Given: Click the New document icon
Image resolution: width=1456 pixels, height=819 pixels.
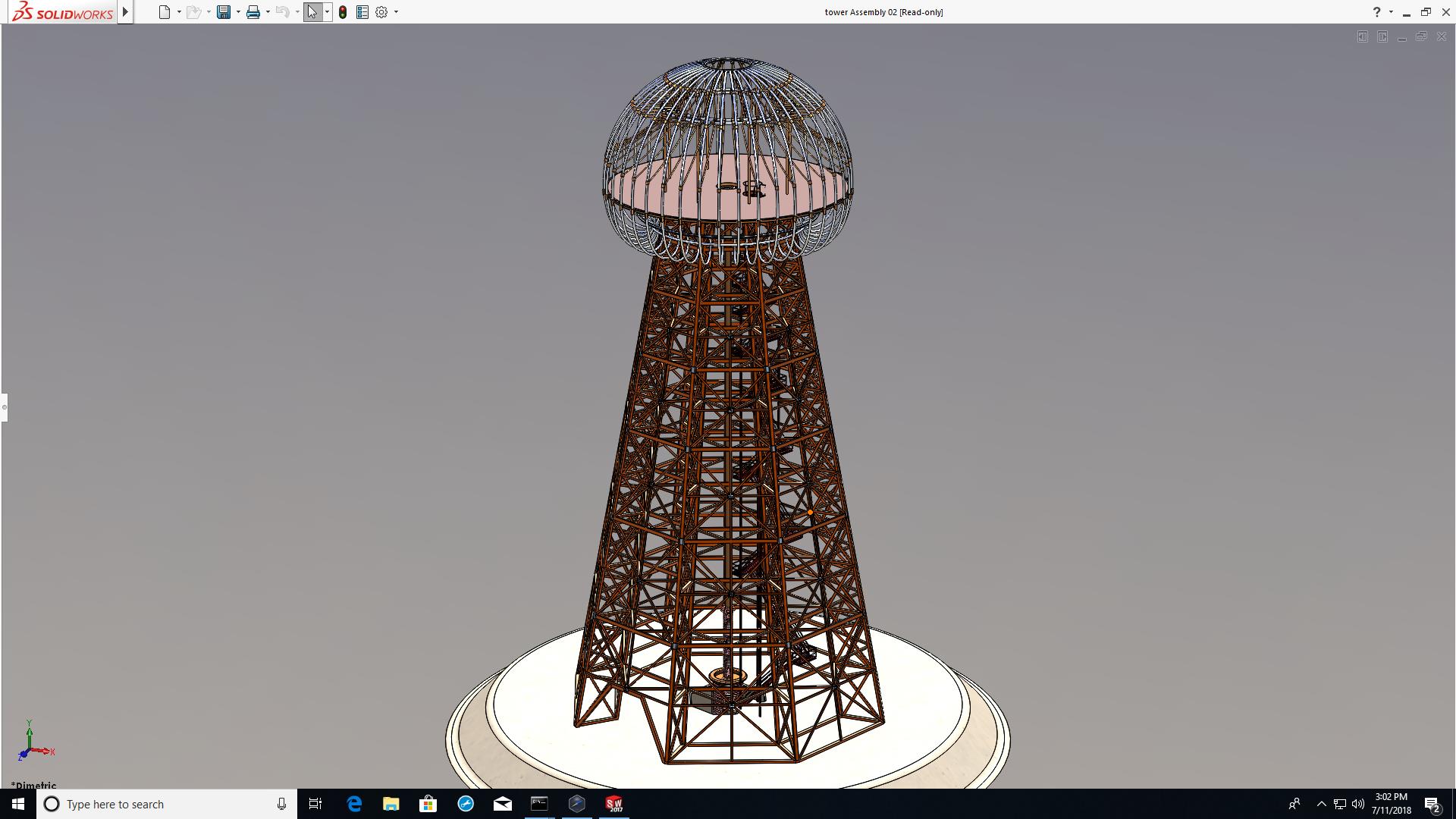Looking at the screenshot, I should (x=165, y=12).
